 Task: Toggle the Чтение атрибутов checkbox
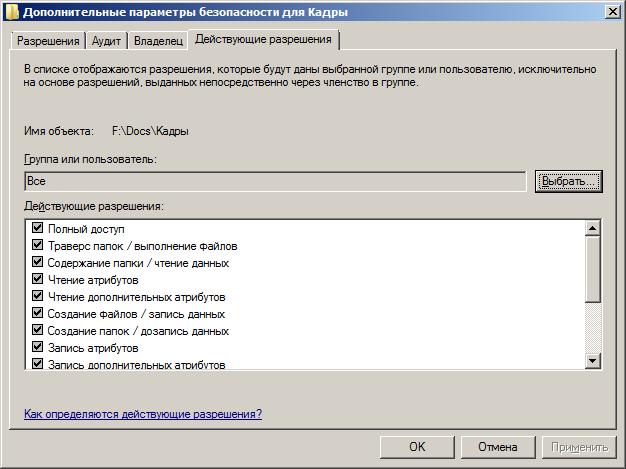pyautogui.click(x=38, y=279)
